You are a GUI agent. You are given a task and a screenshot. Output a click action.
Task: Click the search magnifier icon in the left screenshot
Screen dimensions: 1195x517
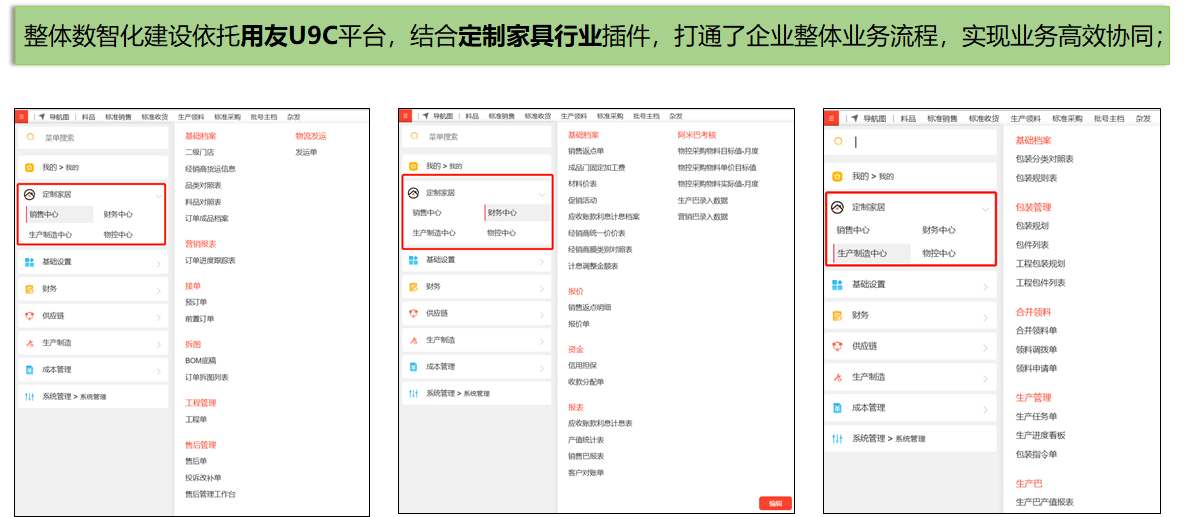30,137
